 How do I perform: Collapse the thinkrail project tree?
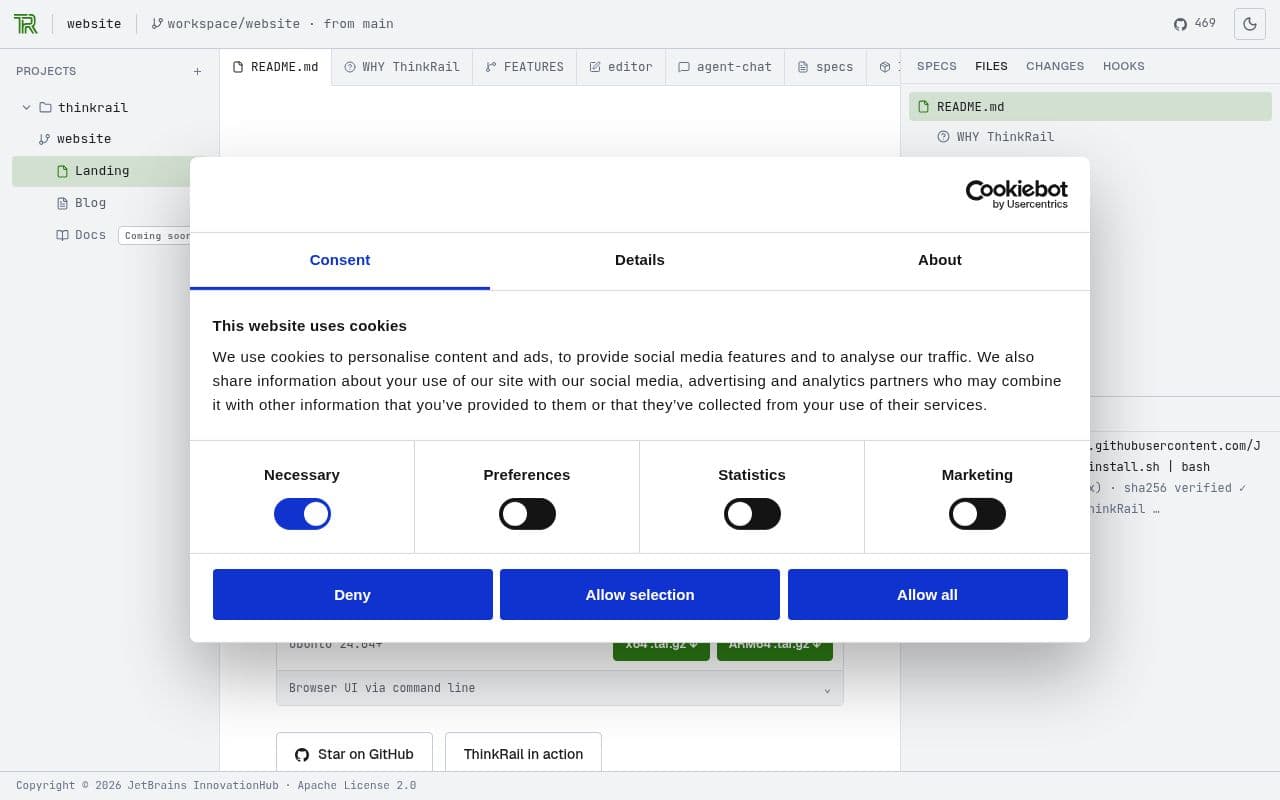pyautogui.click(x=26, y=107)
